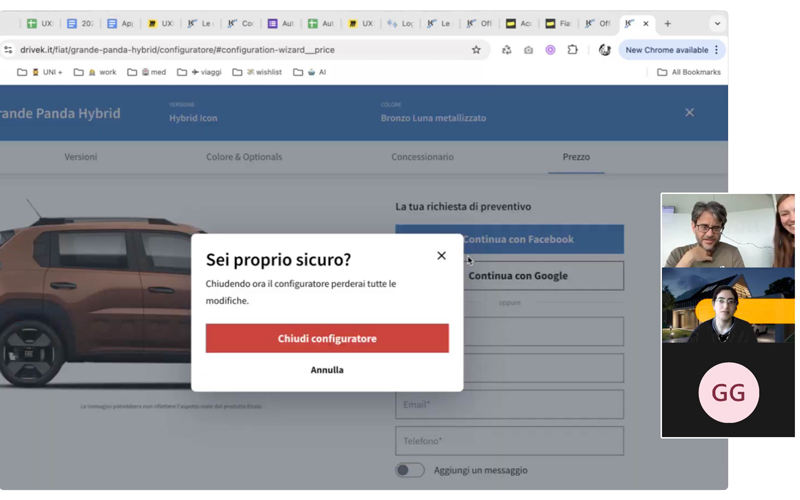The width and height of the screenshot is (800, 500).
Task: Switch to the "Co" browser tab
Action: click(x=240, y=23)
